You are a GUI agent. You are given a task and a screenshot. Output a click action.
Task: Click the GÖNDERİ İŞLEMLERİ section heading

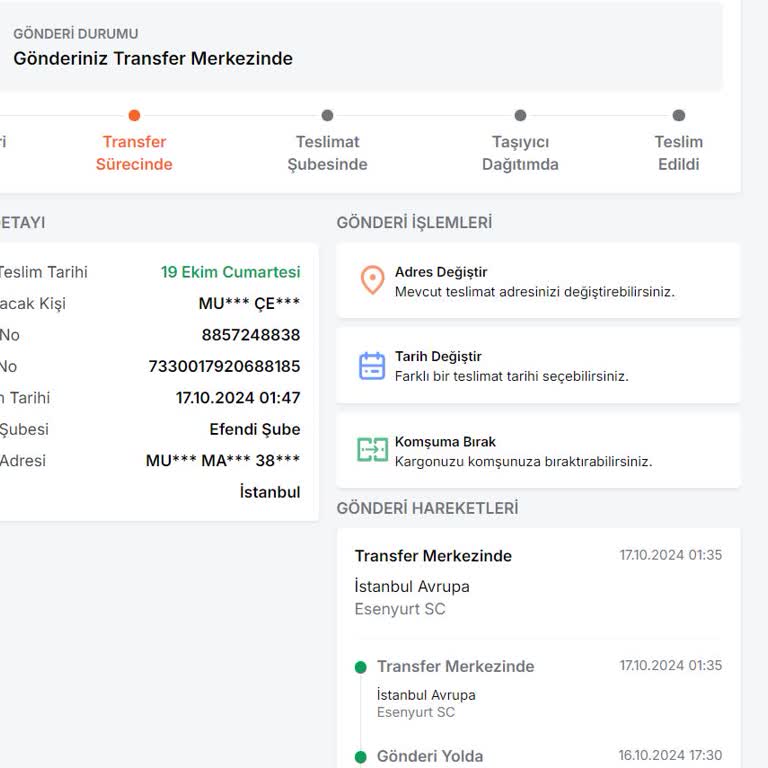(414, 222)
